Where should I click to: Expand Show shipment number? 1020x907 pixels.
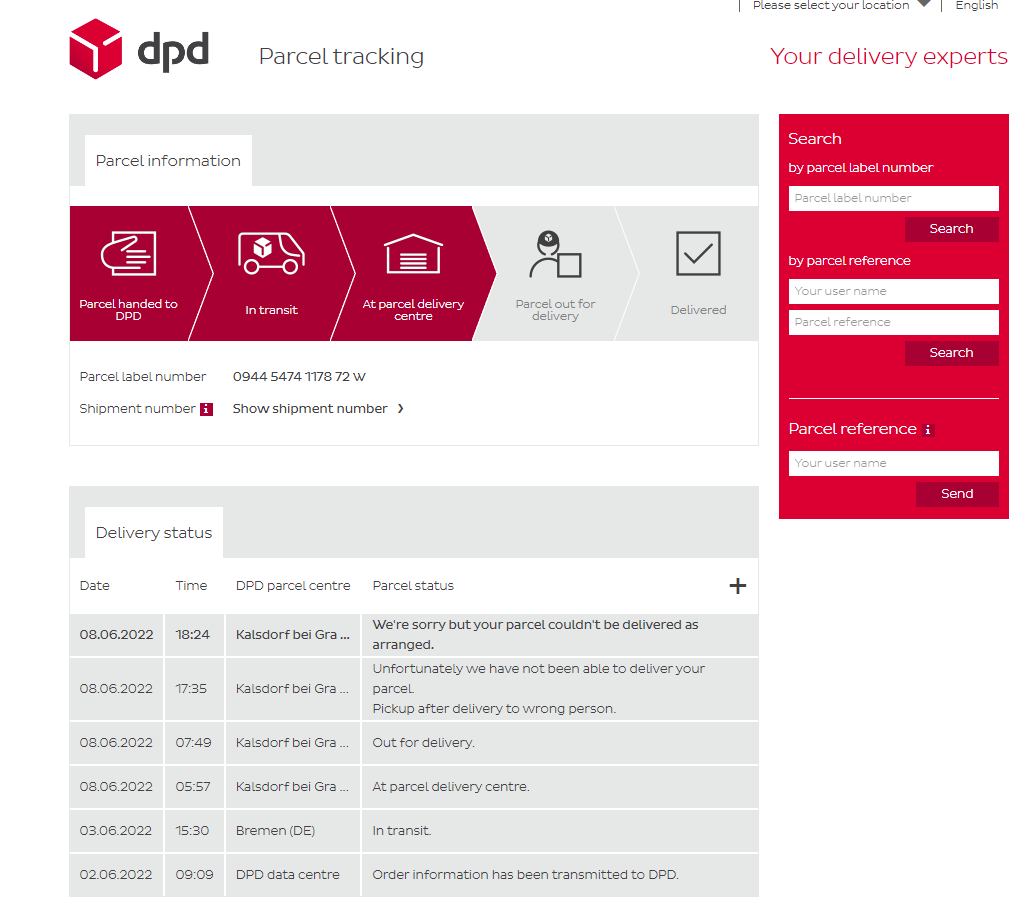pos(318,409)
